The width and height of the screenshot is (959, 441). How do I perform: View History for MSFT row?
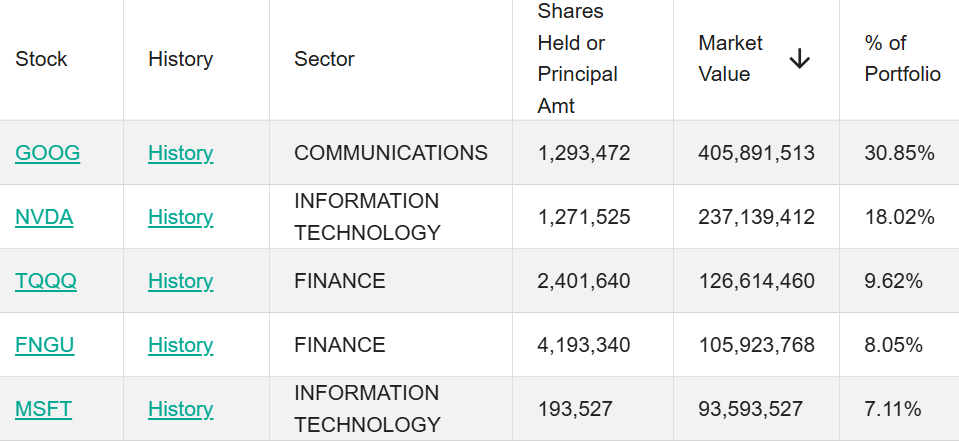click(180, 409)
